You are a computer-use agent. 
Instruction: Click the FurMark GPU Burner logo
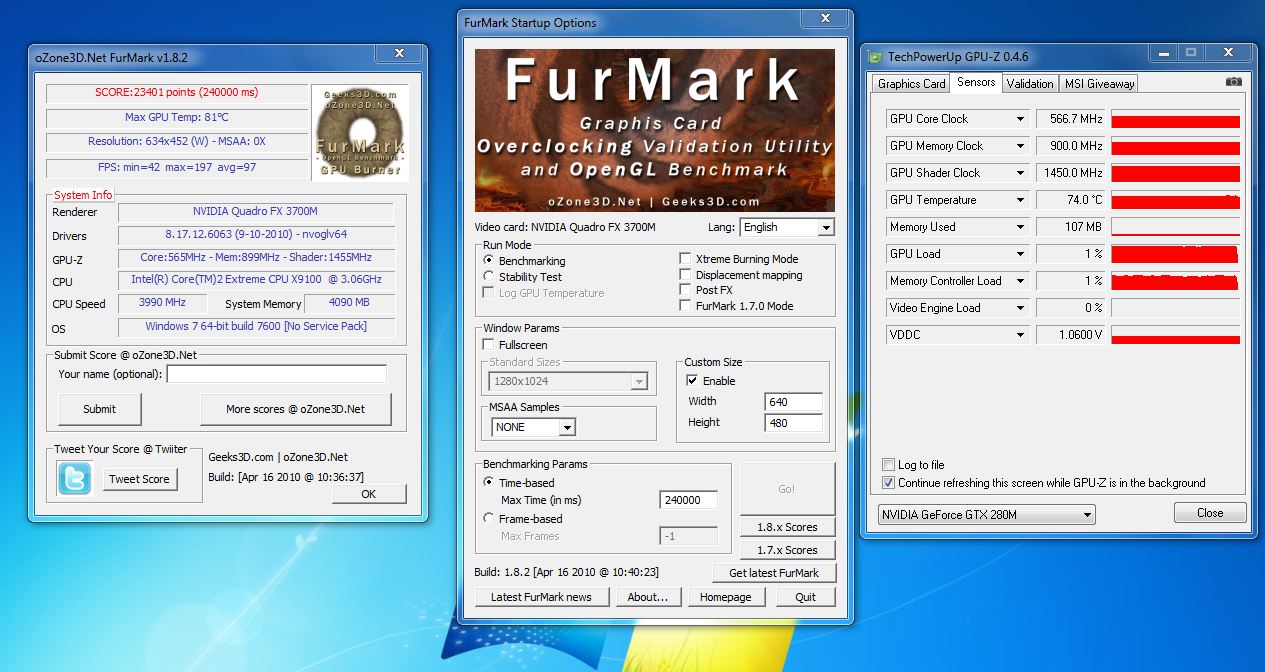click(x=359, y=132)
